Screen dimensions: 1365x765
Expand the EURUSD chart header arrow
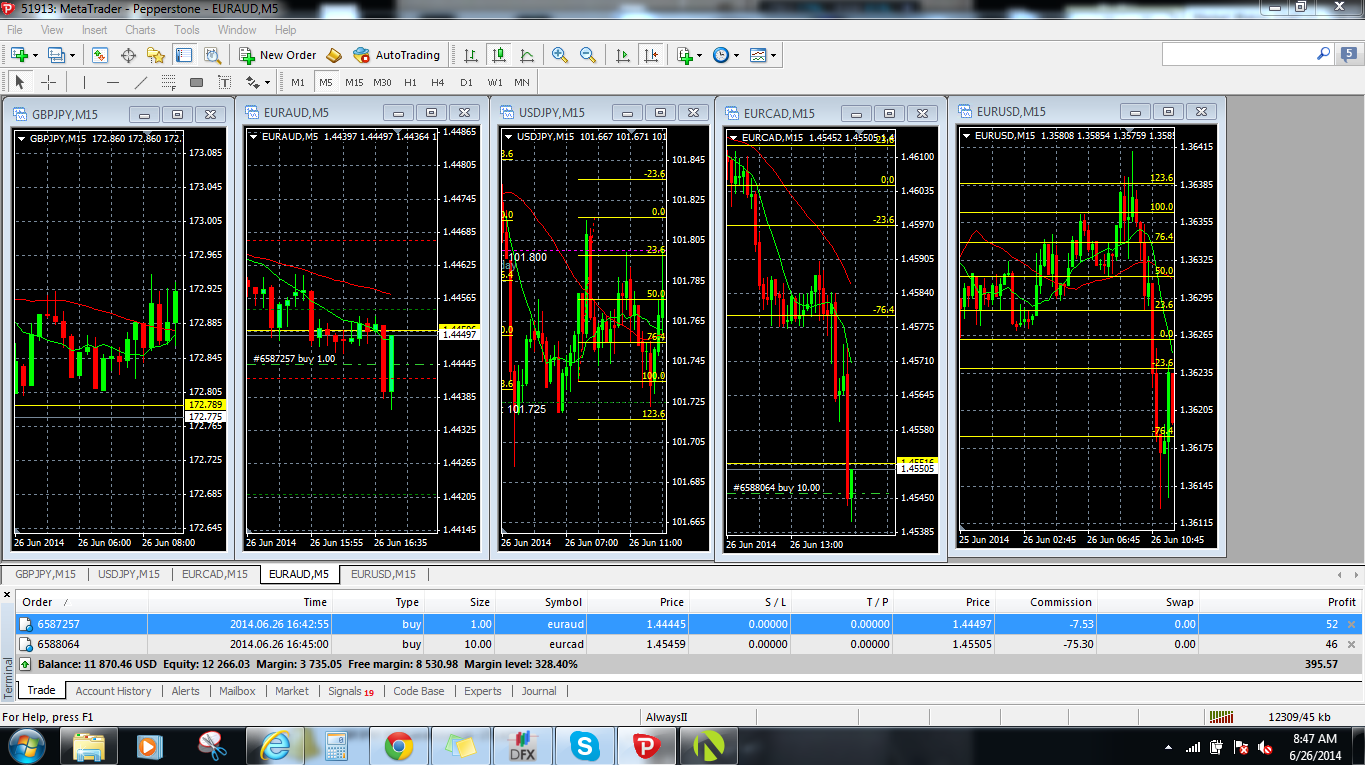point(968,135)
